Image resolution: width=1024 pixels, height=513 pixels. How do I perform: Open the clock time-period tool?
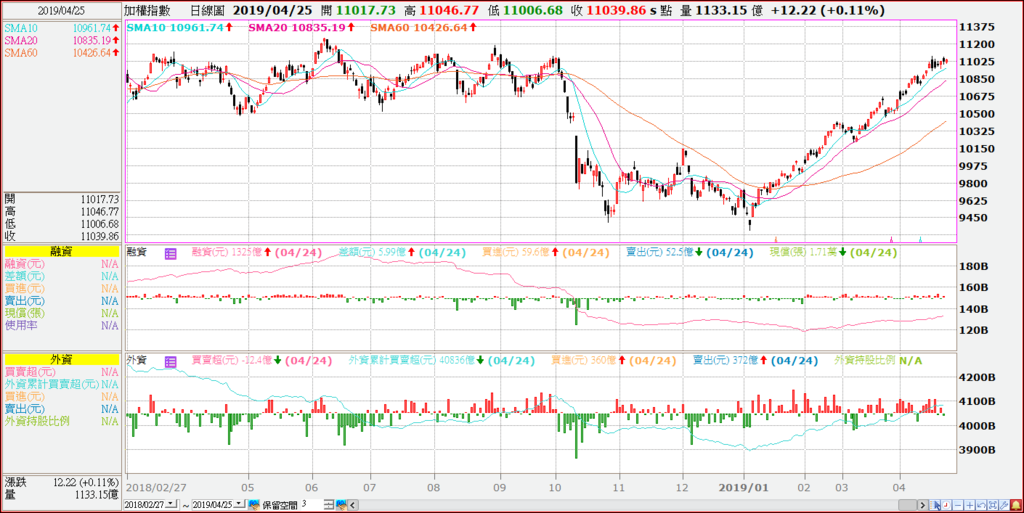tap(946, 505)
